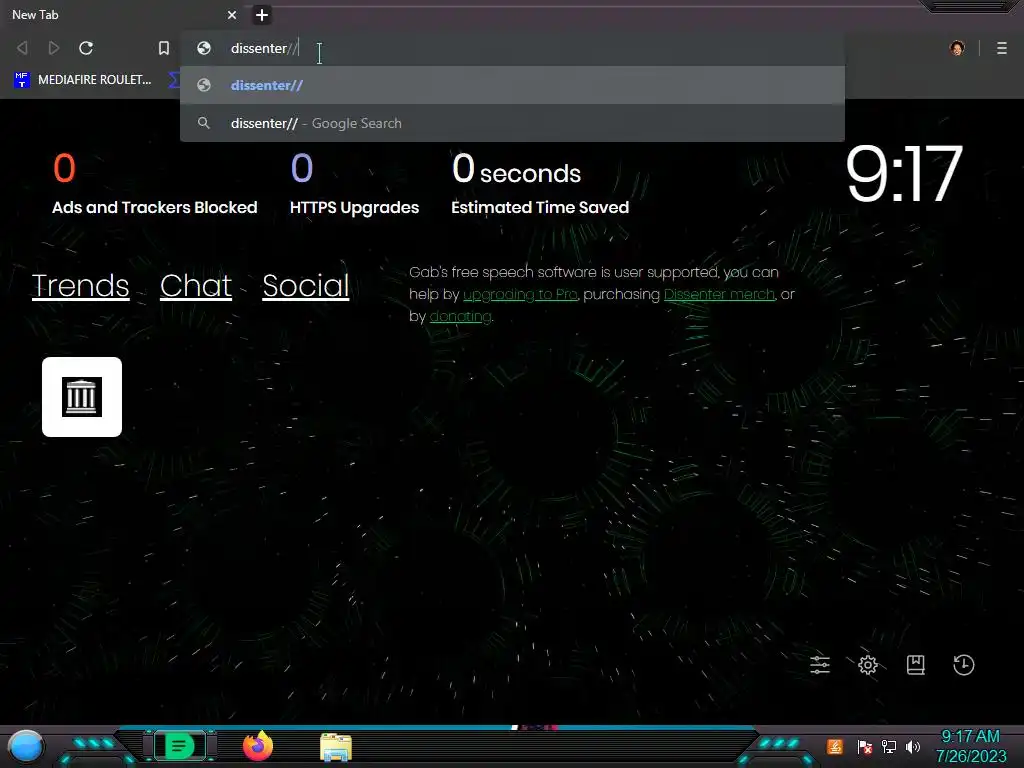Open the user profile avatar

click(x=957, y=48)
